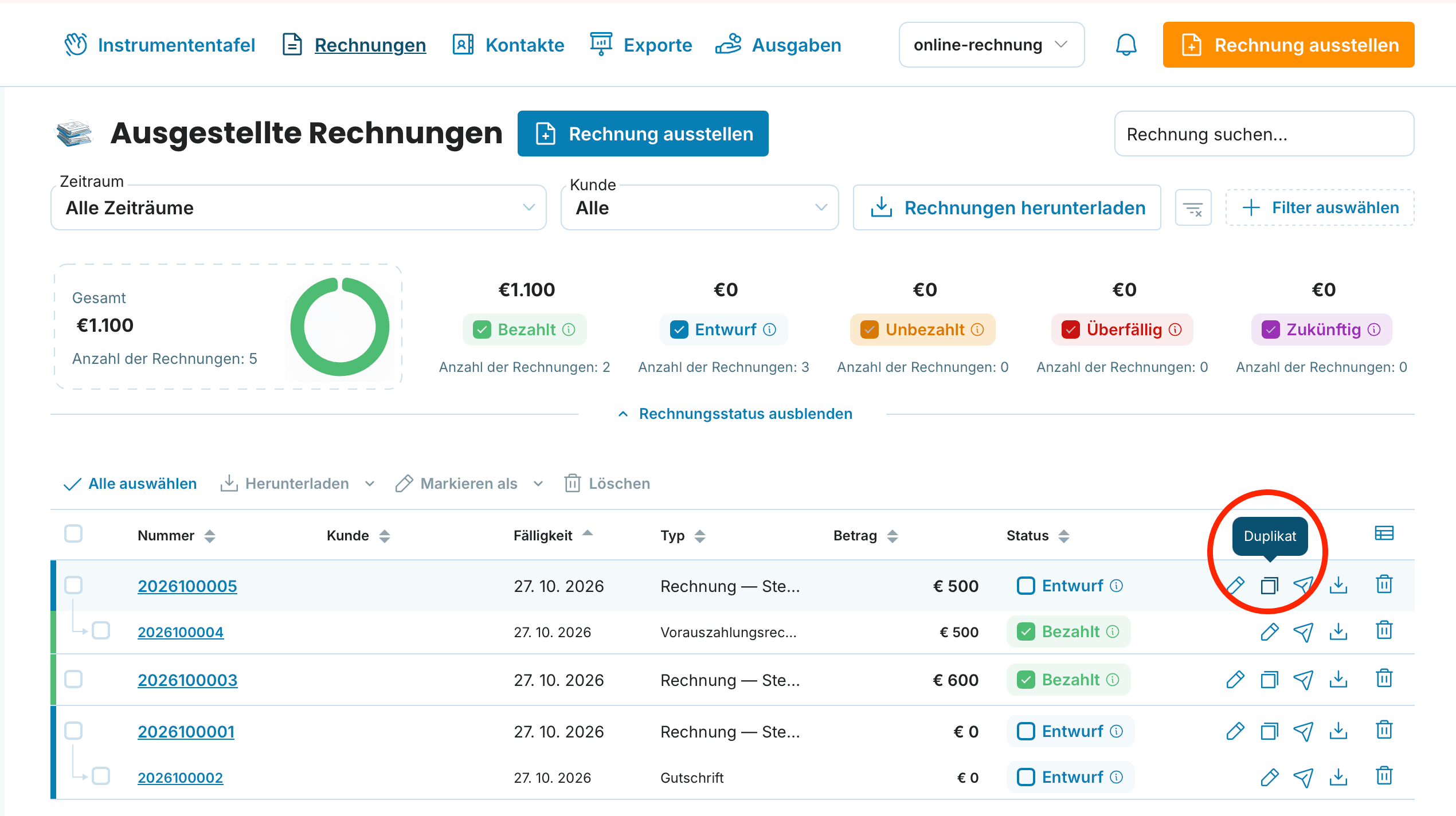This screenshot has width=1456, height=816.
Task: Focus the Rechnung suchen field
Action: point(1264,134)
